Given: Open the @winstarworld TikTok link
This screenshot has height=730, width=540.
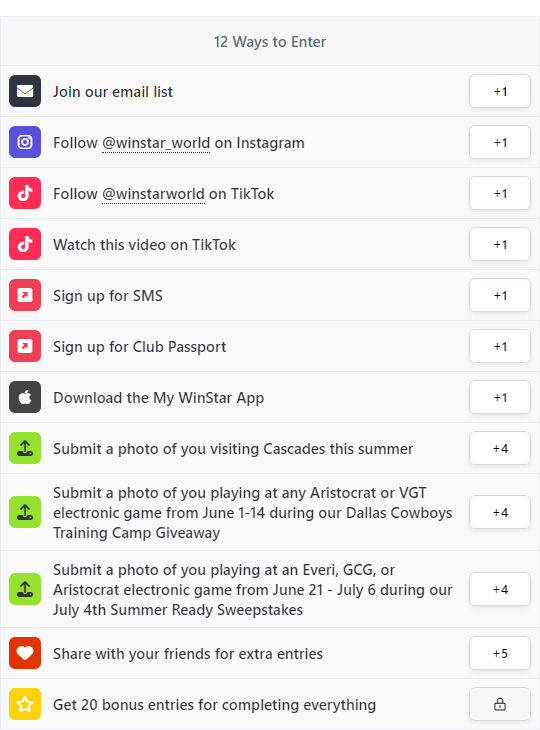Looking at the screenshot, I should (153, 194).
